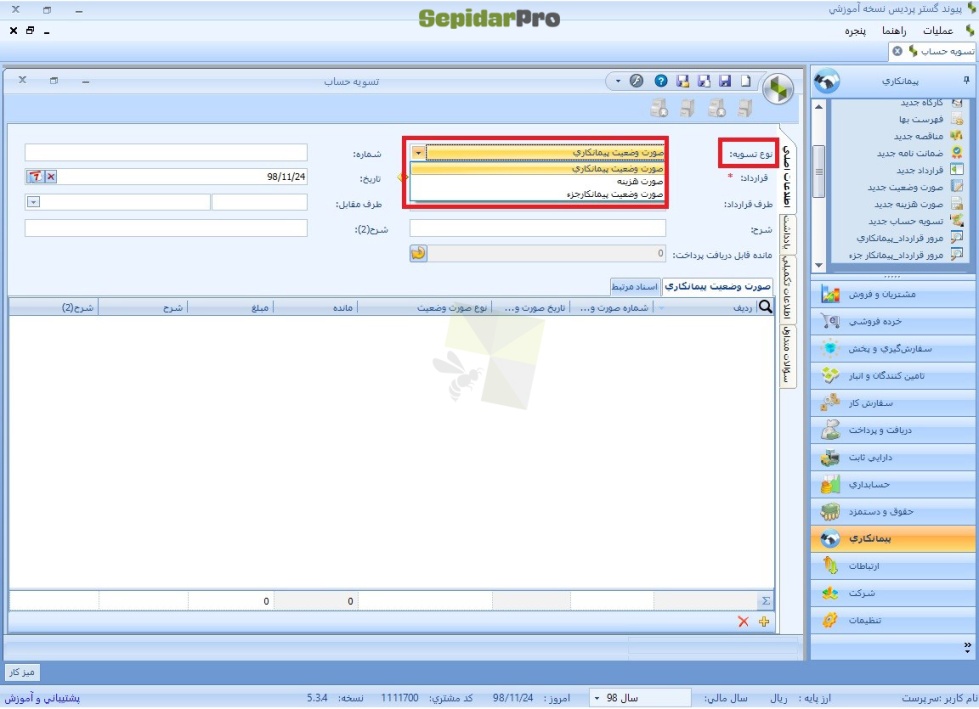Expand the » chevron below the module list
Image resolution: width=979 pixels, height=709 pixels.
click(x=967, y=648)
